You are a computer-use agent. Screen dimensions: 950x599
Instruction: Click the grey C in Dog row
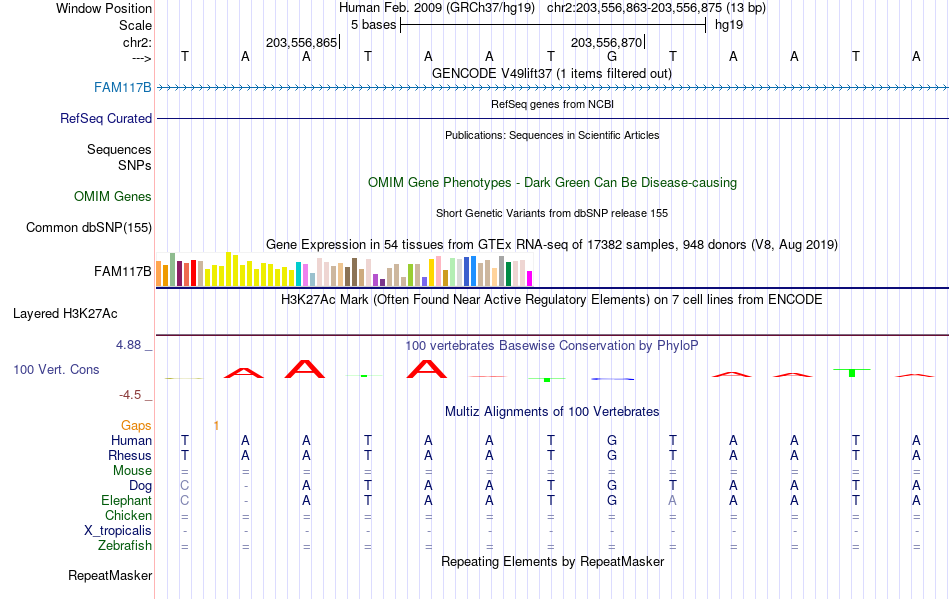pos(185,486)
